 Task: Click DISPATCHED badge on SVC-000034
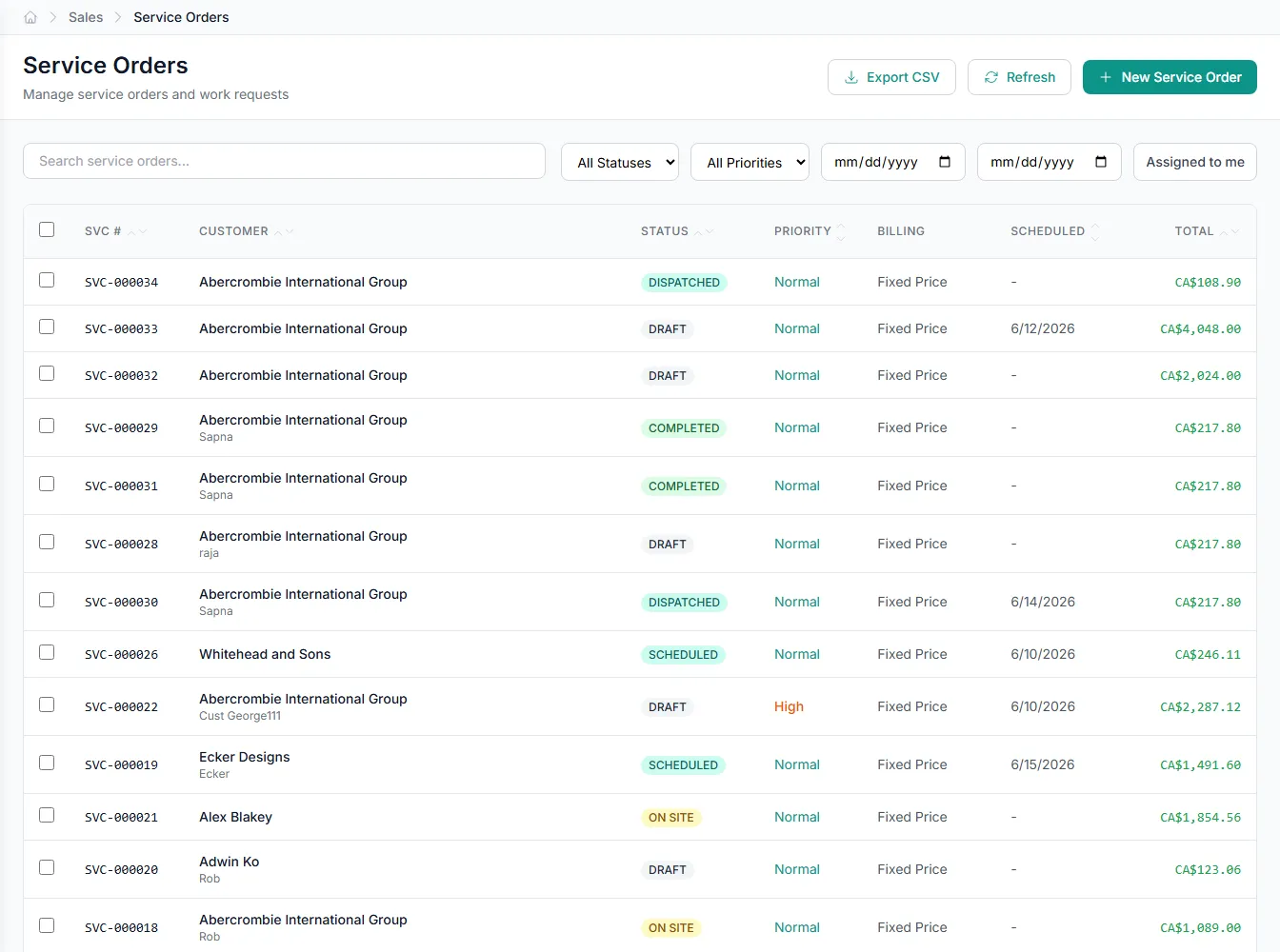click(684, 283)
